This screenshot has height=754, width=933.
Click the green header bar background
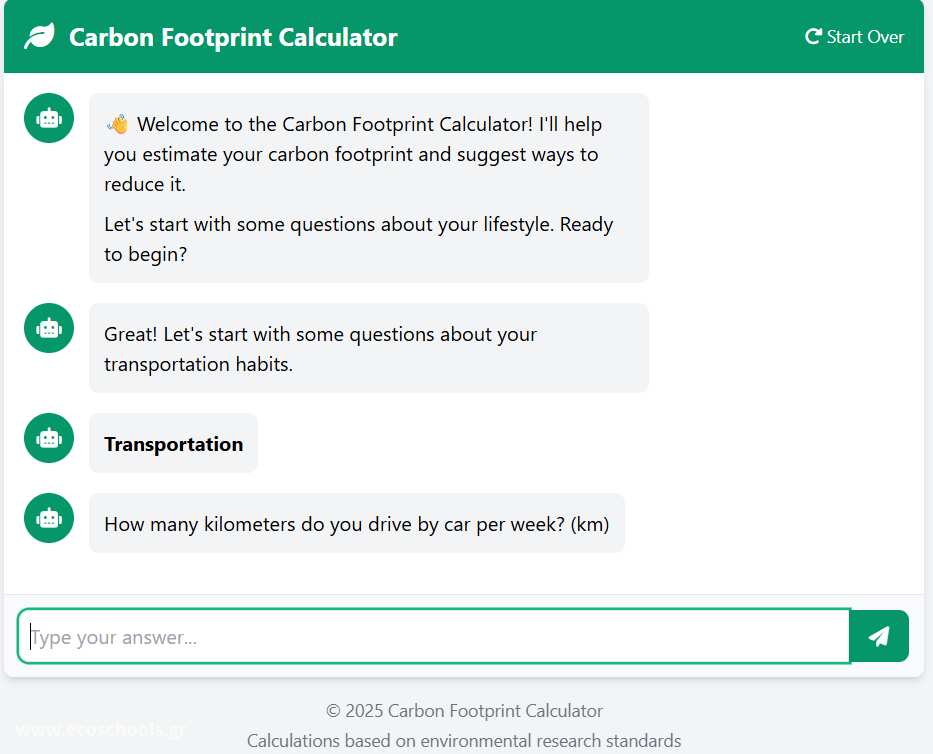pyautogui.click(x=595, y=37)
